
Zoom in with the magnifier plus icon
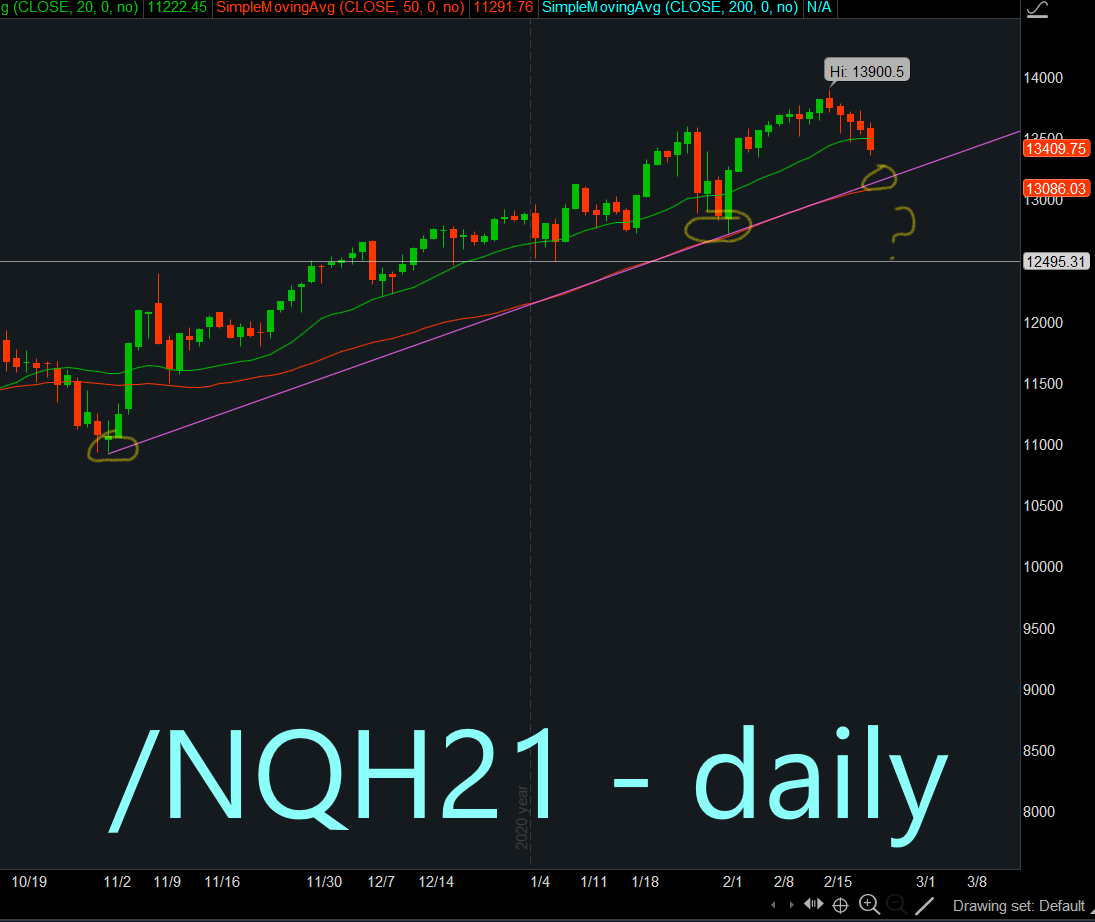[x=869, y=905]
